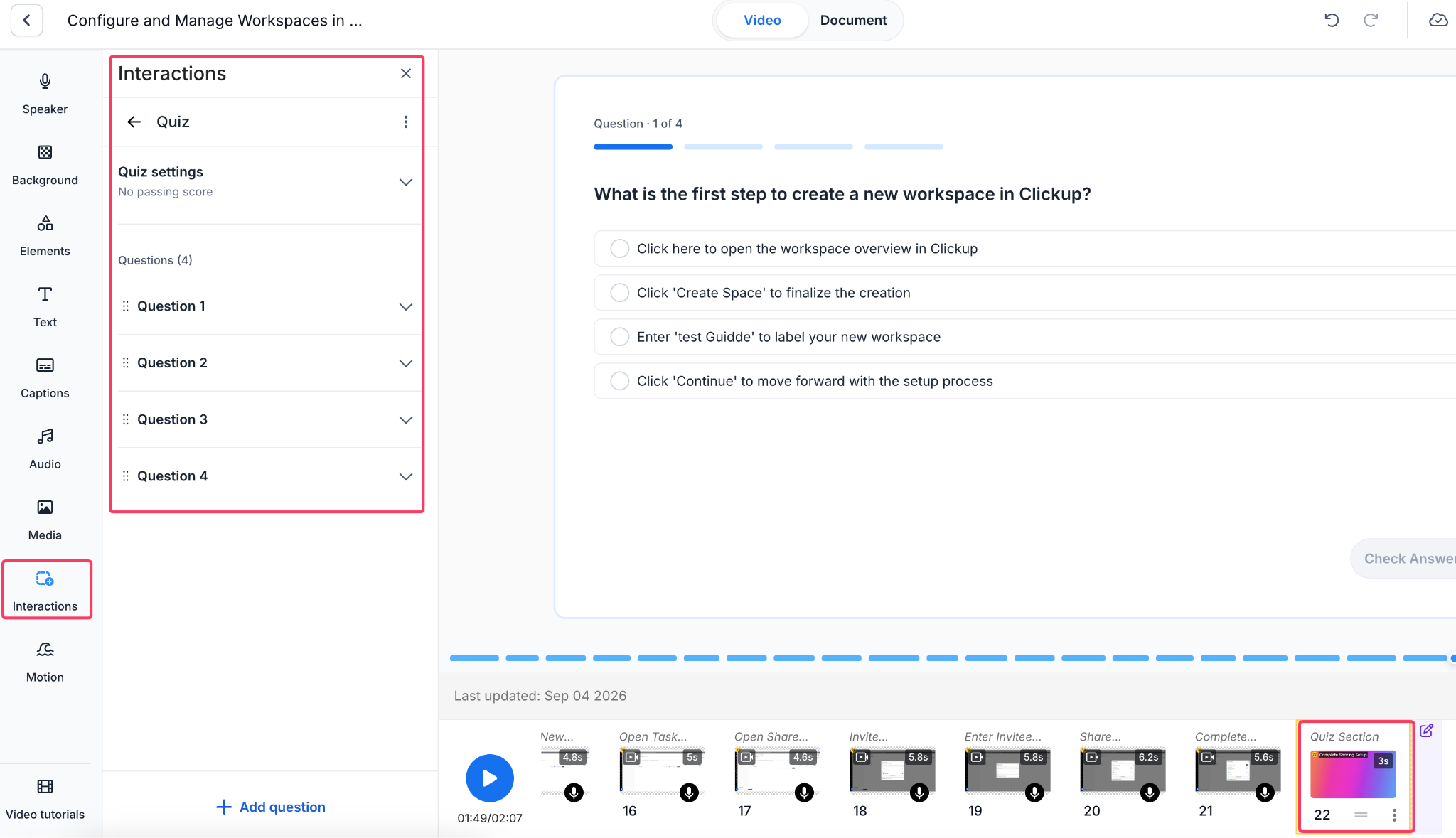Select the Share clip 20 thumbnail
The image size is (1456, 838).
tap(1123, 770)
